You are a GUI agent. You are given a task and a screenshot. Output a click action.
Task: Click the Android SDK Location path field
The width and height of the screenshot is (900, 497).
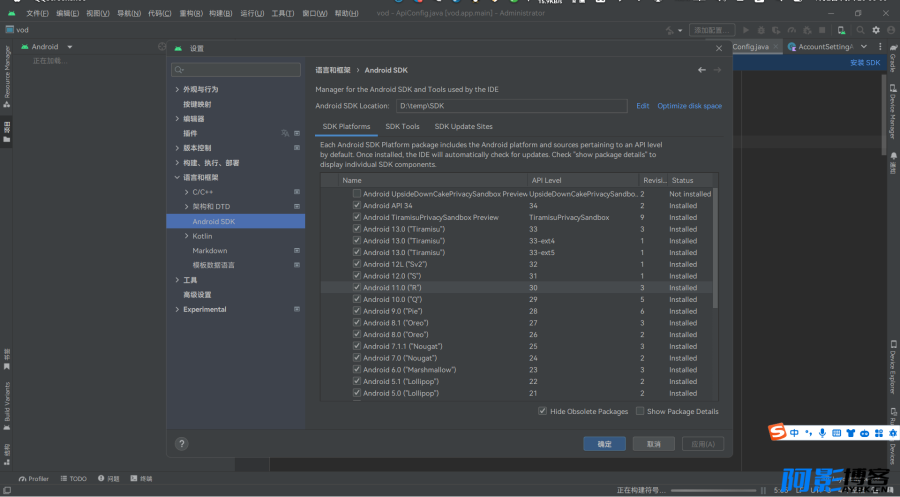pyautogui.click(x=511, y=106)
